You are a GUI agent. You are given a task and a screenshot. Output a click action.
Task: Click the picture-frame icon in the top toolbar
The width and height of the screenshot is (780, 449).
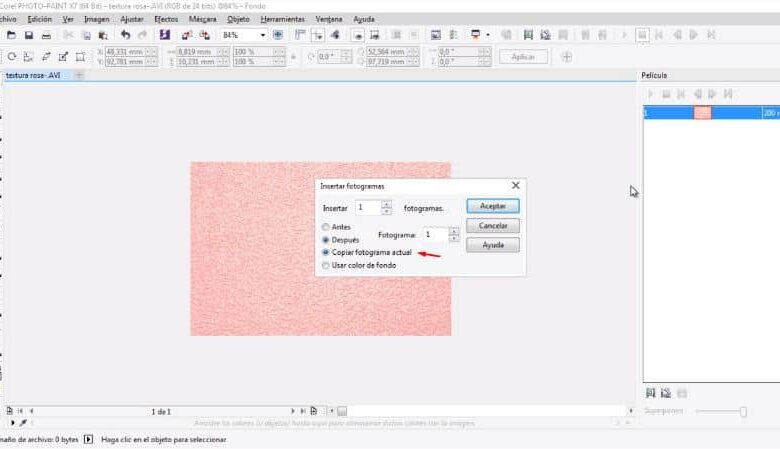pyautogui.click(x=436, y=35)
